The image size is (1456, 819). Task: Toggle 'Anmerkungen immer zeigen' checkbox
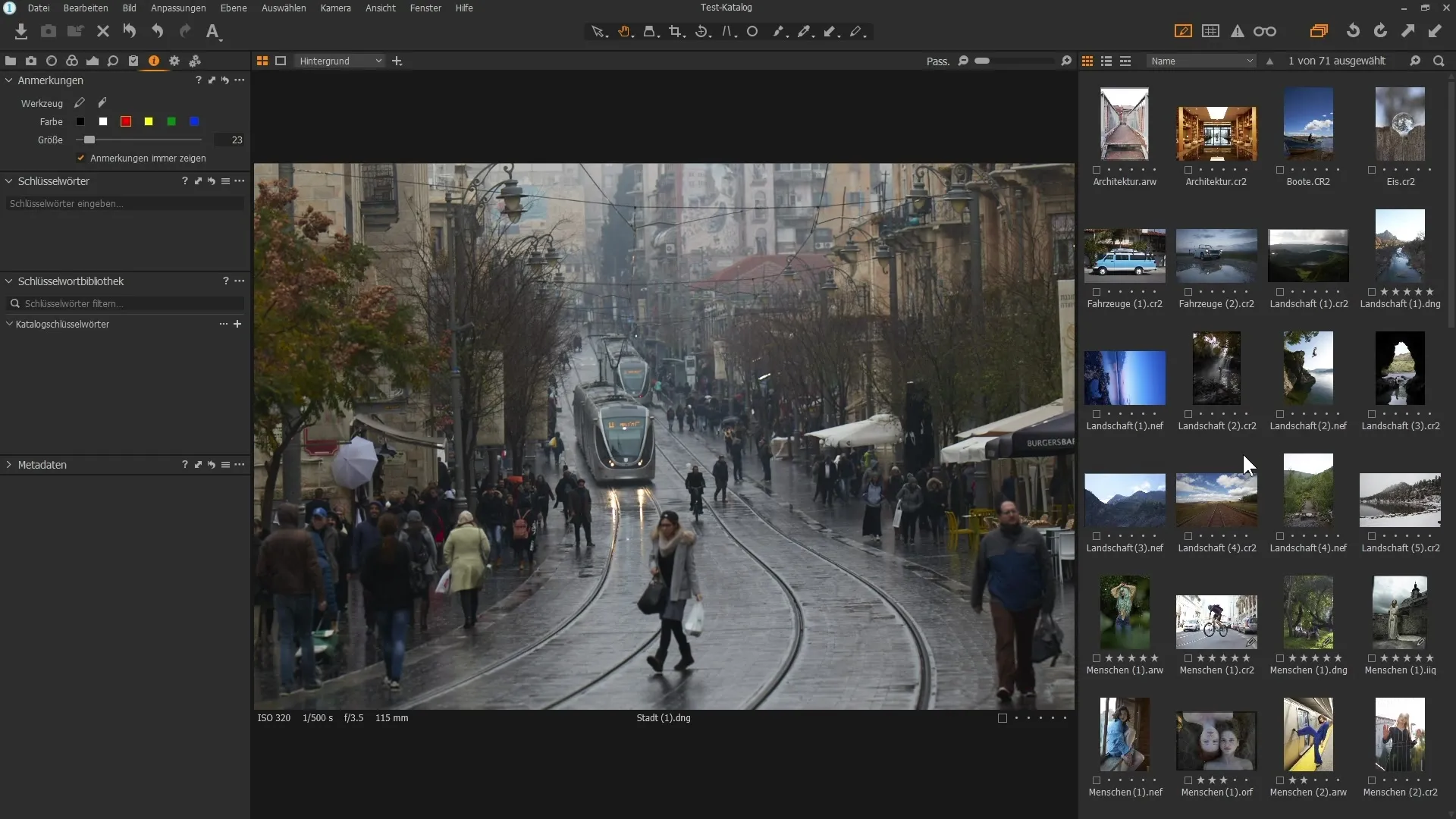tap(80, 158)
